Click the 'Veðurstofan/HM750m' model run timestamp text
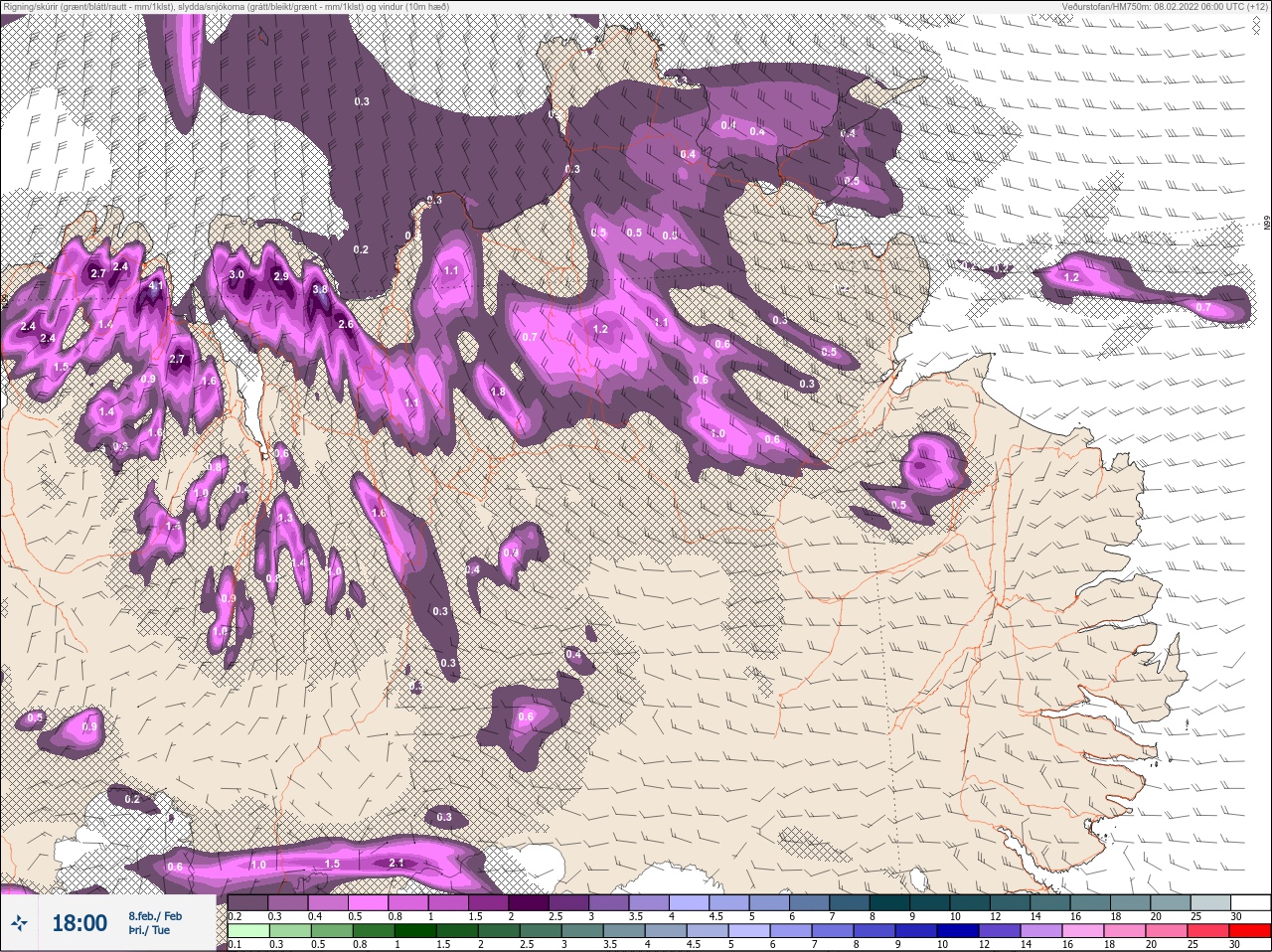Screen dimensions: 1272x952 point(1165,7)
